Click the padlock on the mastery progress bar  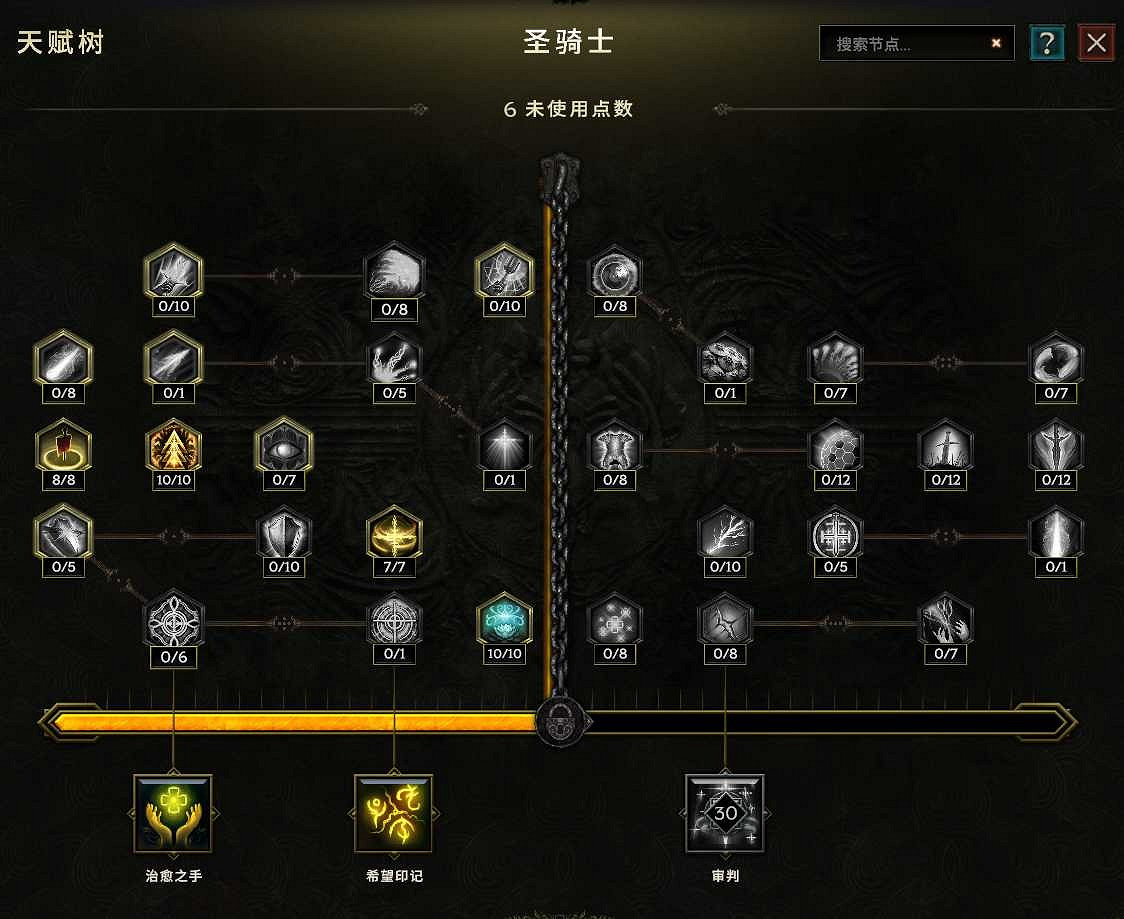(x=561, y=721)
